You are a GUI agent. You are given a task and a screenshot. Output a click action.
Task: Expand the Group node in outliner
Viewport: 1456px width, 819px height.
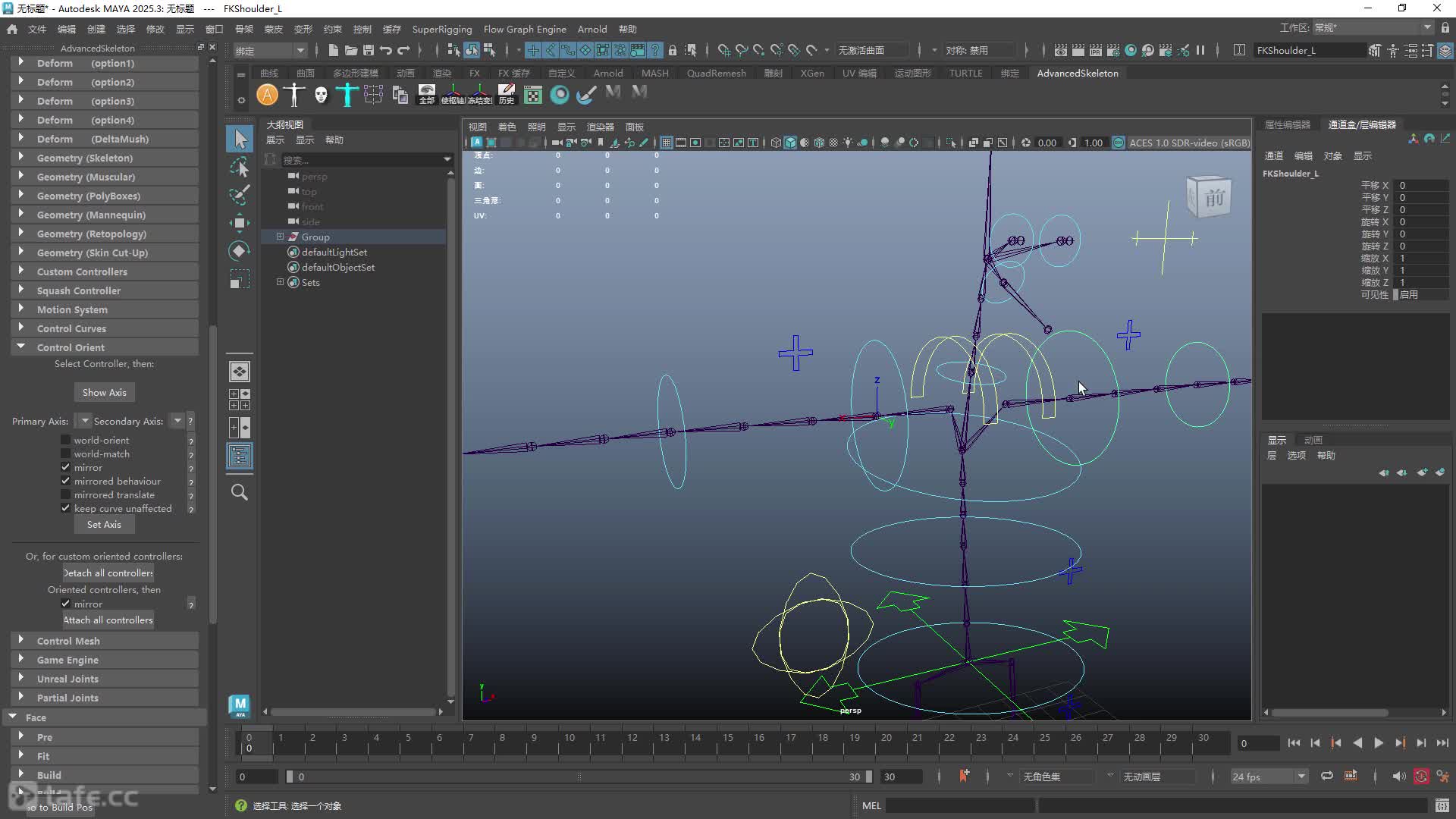point(280,237)
